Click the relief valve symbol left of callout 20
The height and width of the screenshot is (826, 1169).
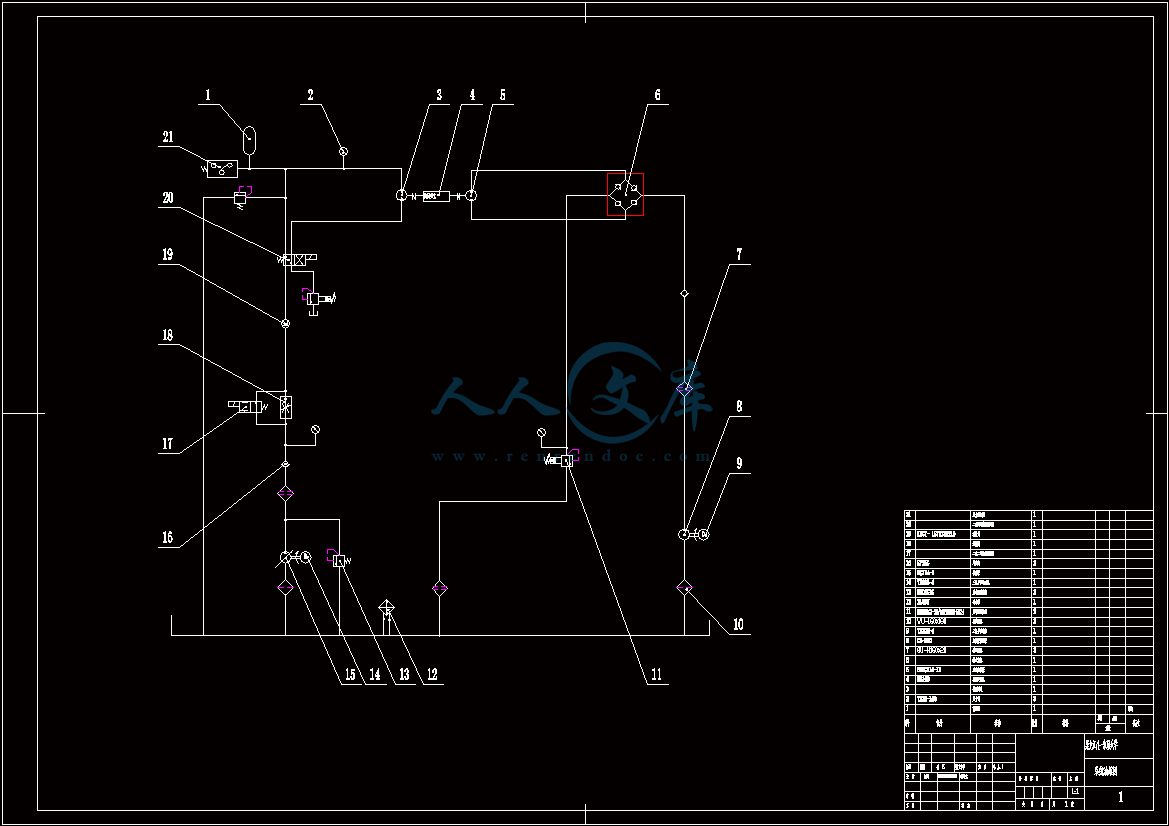coord(240,198)
